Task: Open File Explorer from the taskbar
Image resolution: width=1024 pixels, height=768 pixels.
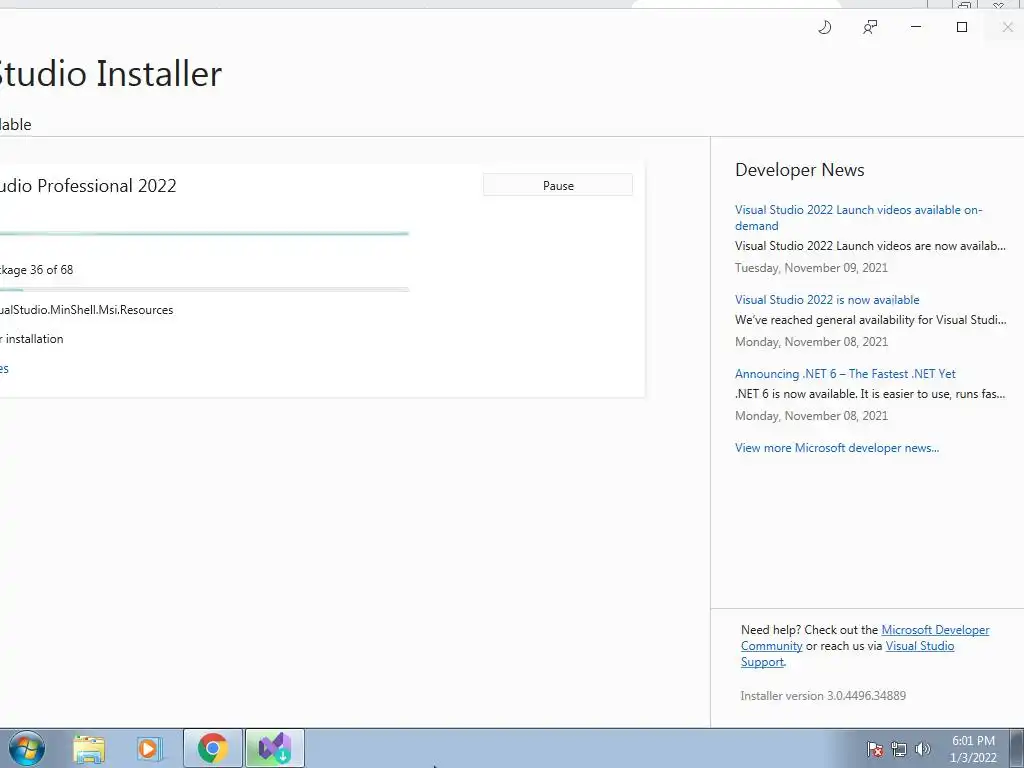Action: [x=89, y=748]
